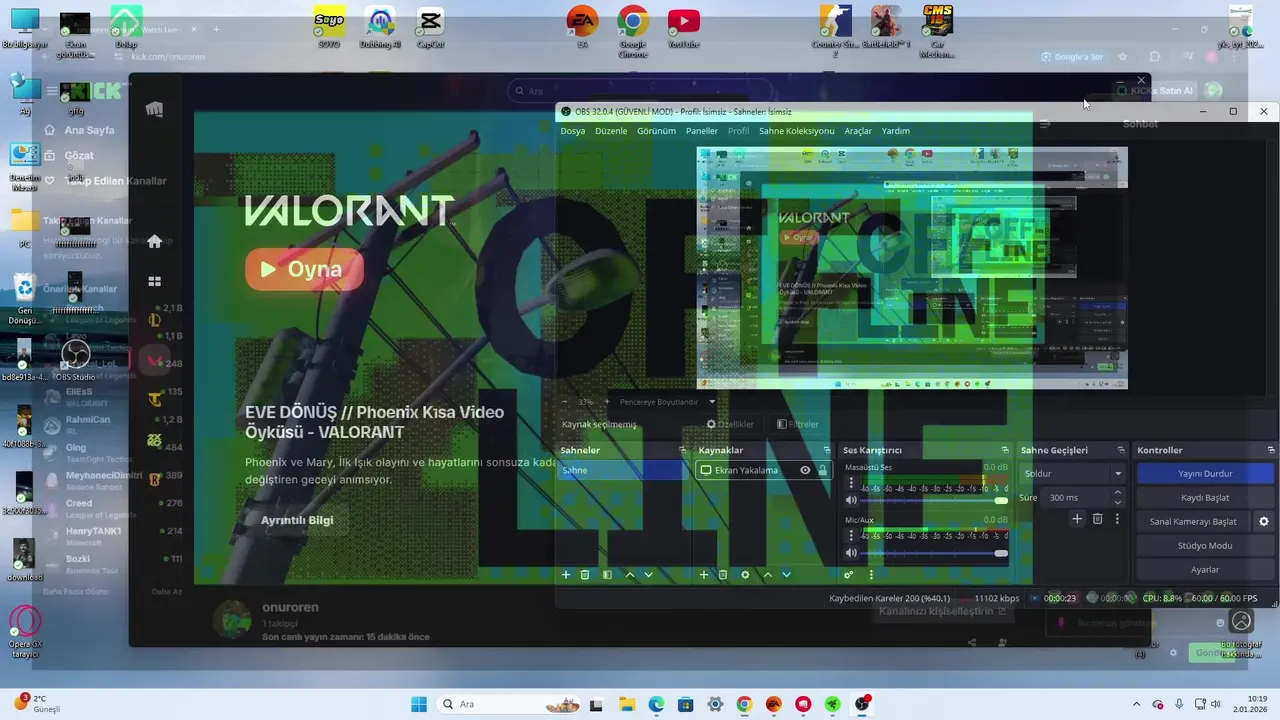Screen dimensions: 1280x720
Task: Undock the Kaynaklar panel
Action: (x=826, y=450)
